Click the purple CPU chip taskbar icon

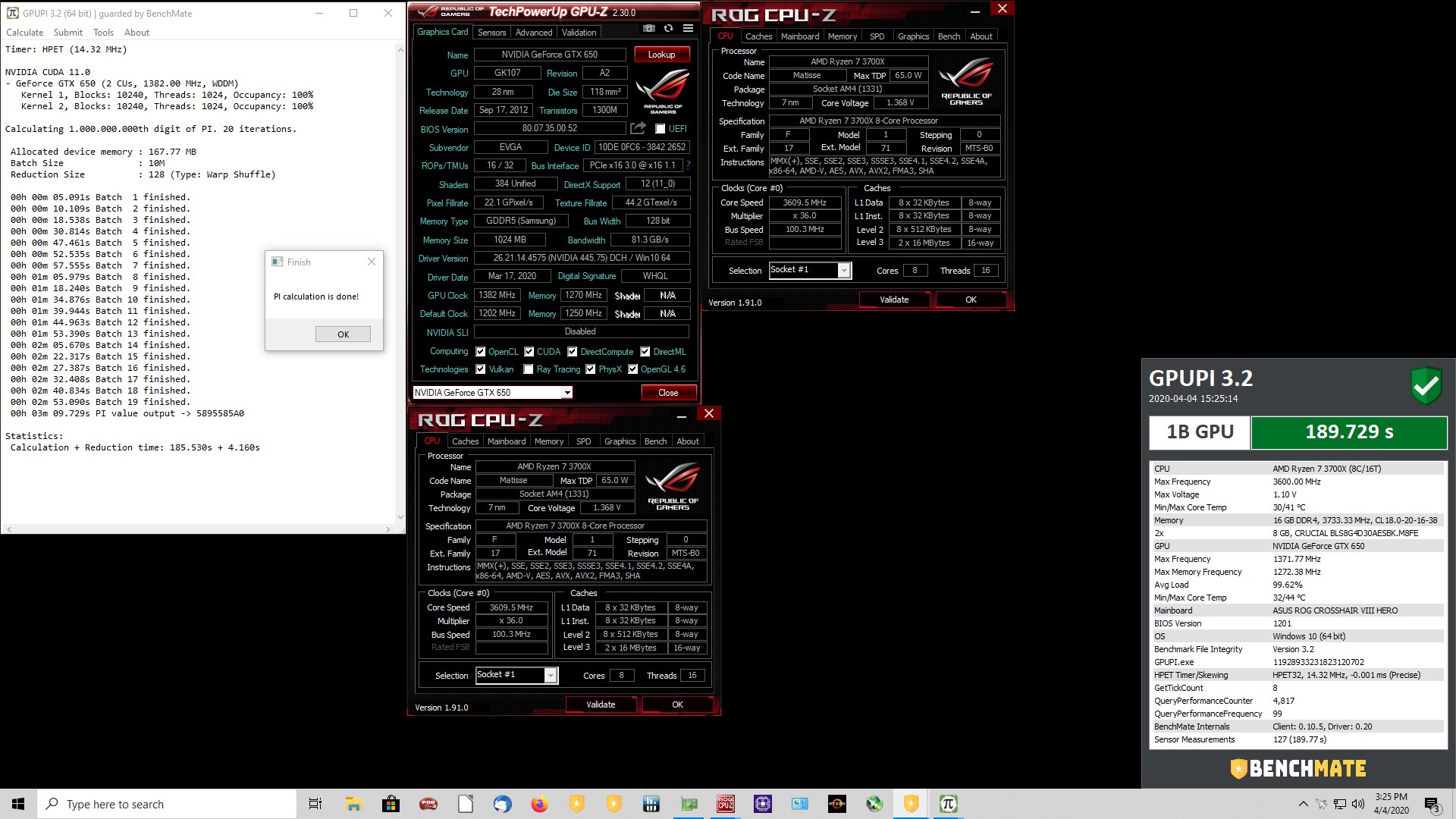(763, 804)
